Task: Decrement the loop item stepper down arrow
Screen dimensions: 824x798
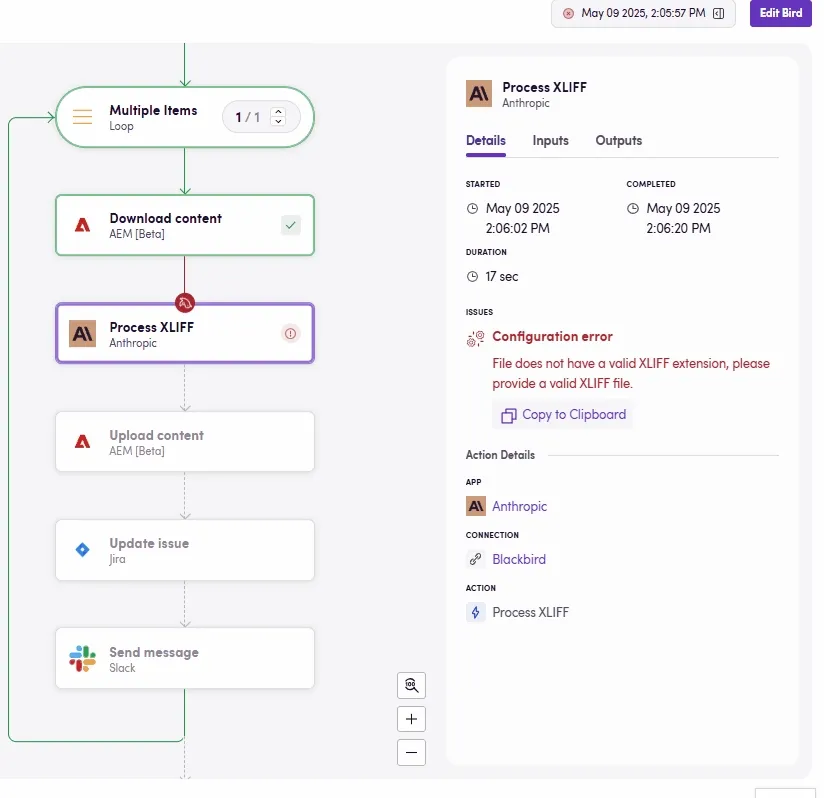Action: click(x=278, y=123)
